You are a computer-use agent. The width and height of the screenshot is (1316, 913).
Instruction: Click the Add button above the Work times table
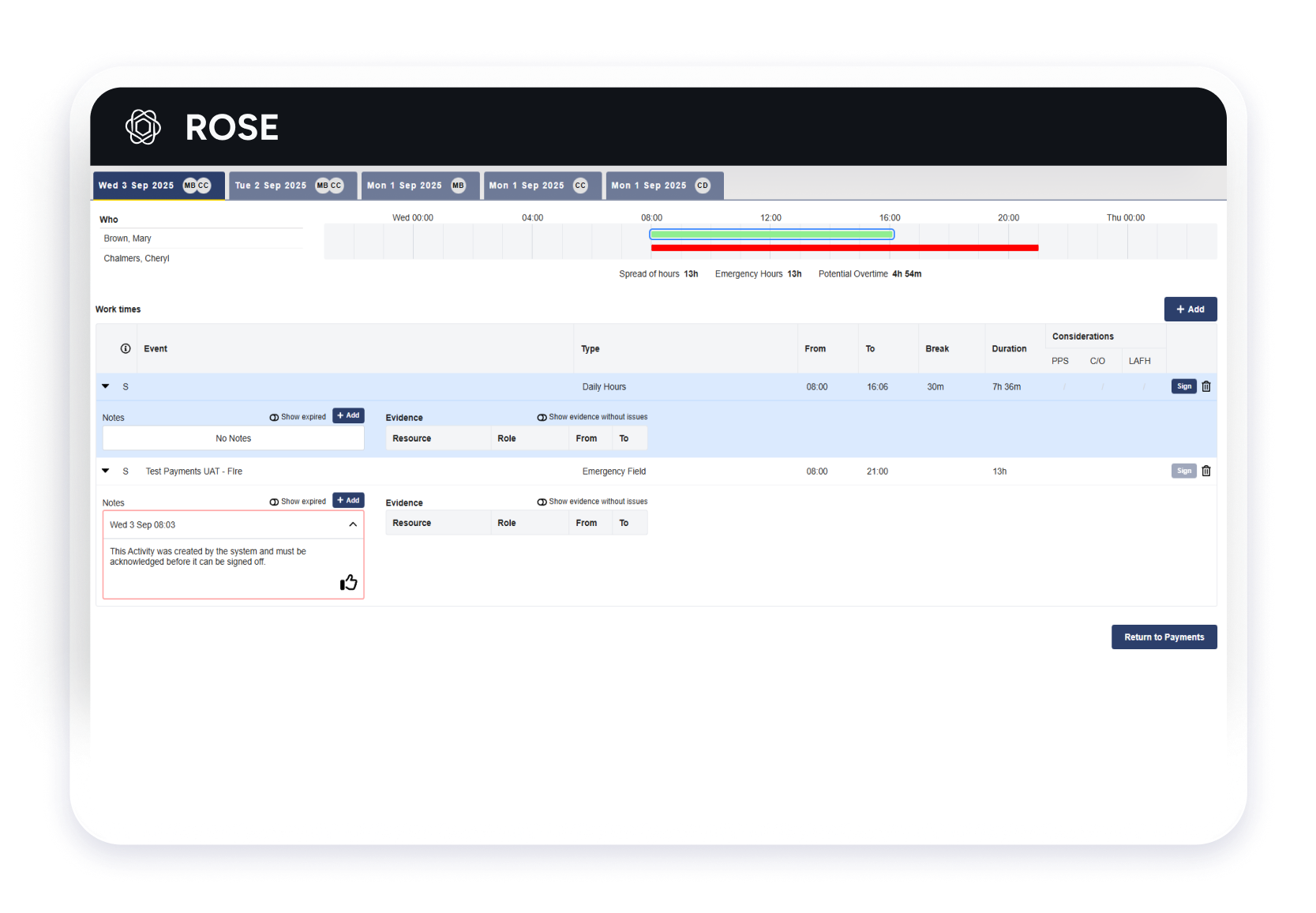tap(1190, 309)
